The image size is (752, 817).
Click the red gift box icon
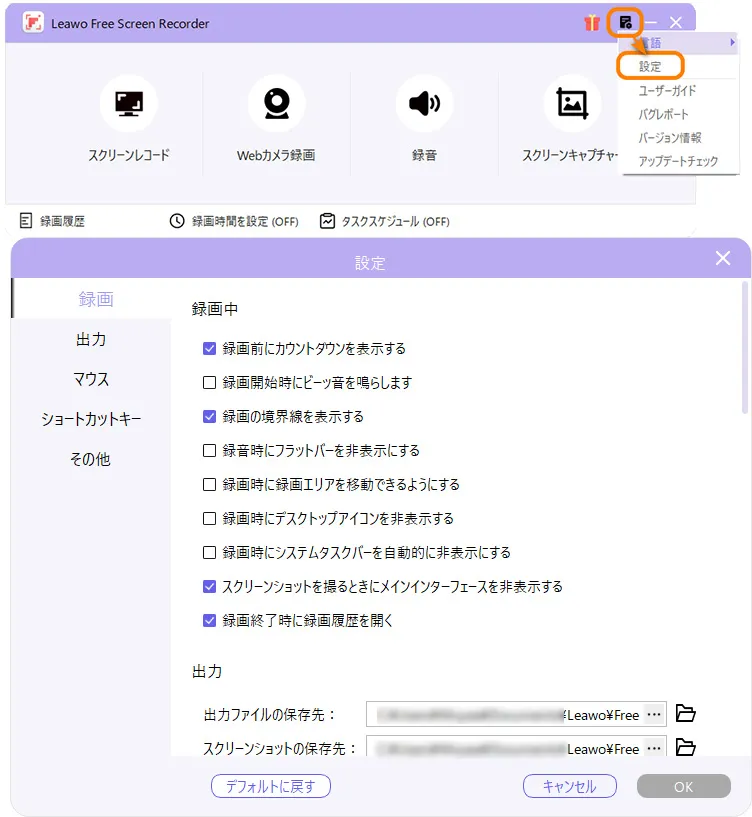click(592, 23)
